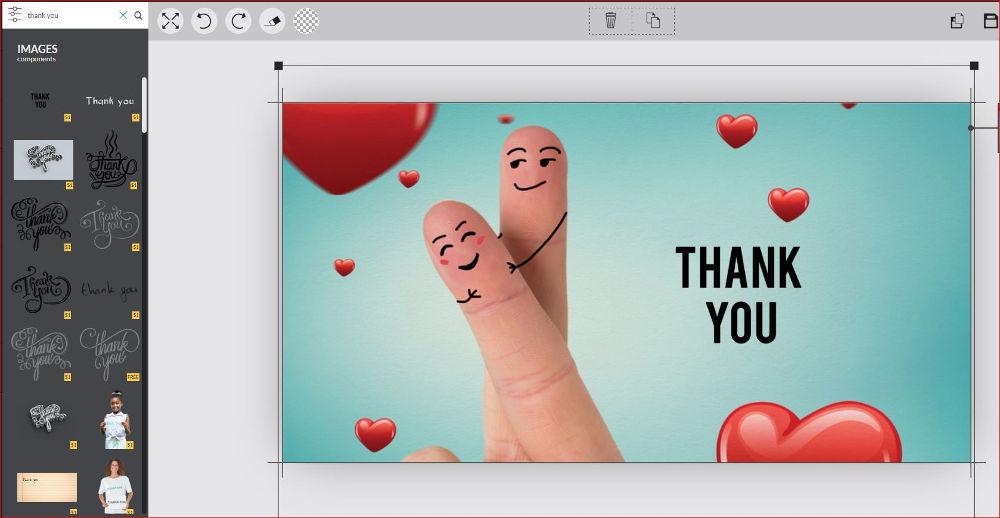Image resolution: width=1000 pixels, height=518 pixels.
Task: Pick the FREE grey brush 'thank you' thumbnail
Action: click(110, 354)
